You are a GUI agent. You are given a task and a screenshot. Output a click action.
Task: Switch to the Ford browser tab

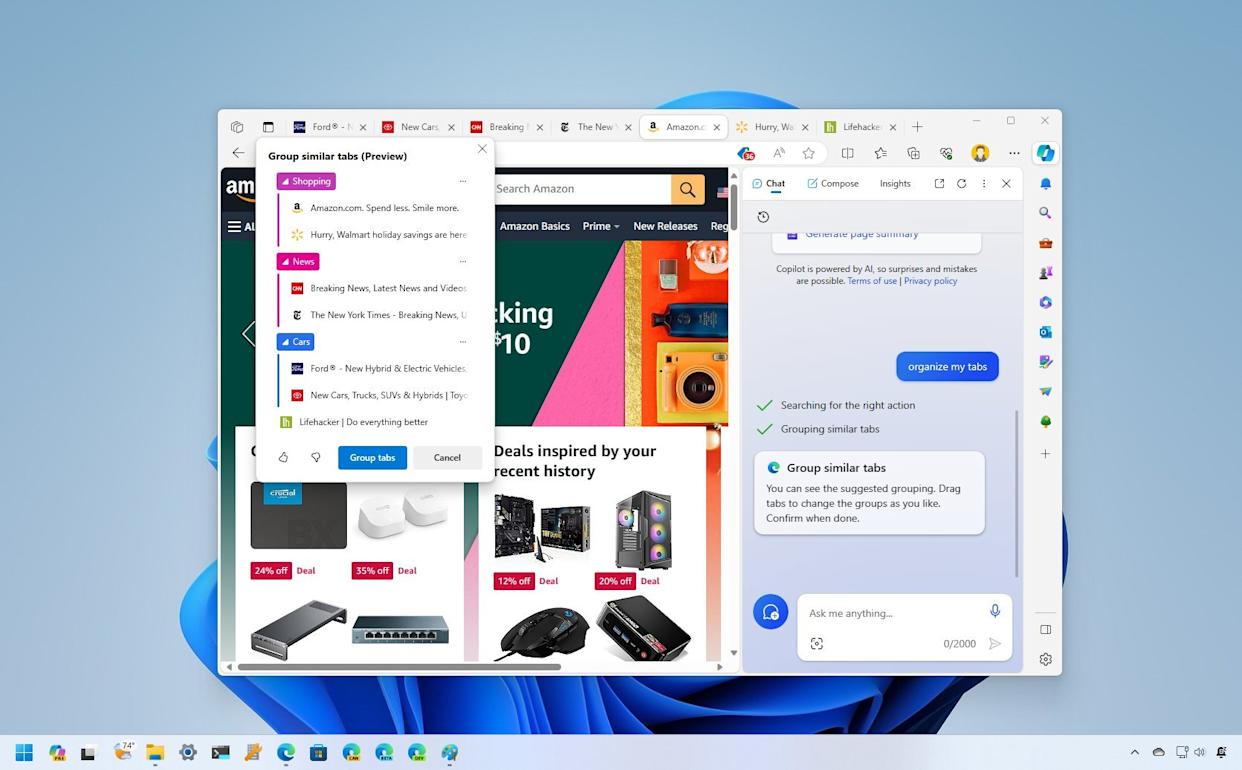pos(329,127)
